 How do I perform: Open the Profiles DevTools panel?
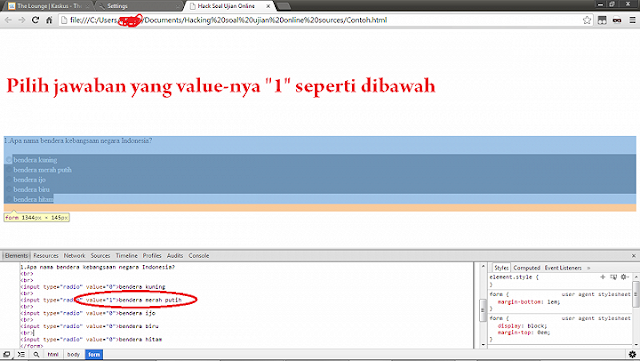152,256
